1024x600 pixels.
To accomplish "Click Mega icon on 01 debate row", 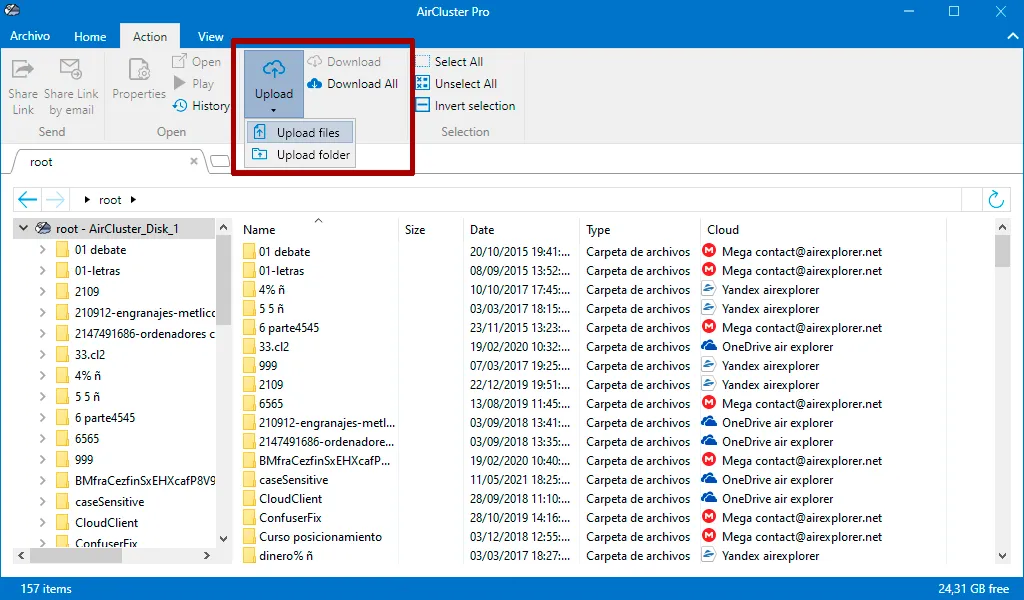I will (x=709, y=251).
